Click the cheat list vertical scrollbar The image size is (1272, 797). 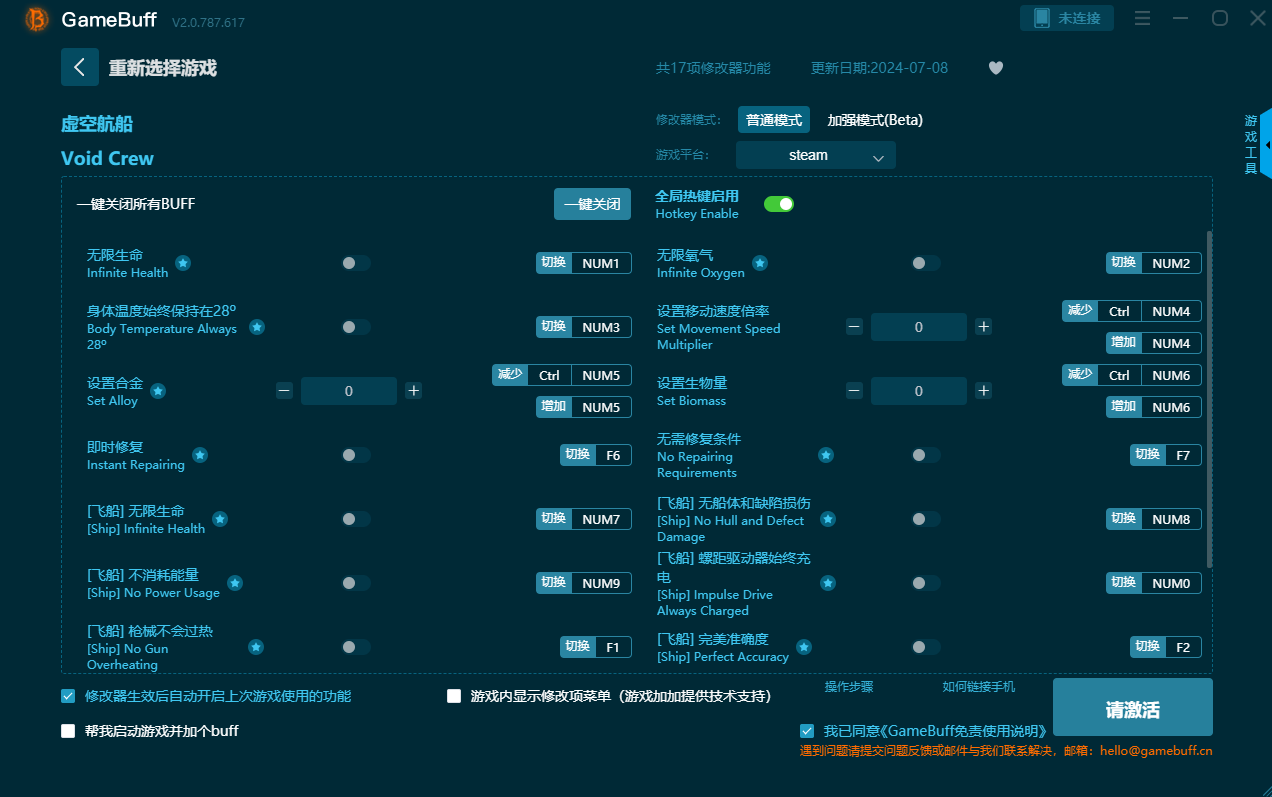(1209, 400)
